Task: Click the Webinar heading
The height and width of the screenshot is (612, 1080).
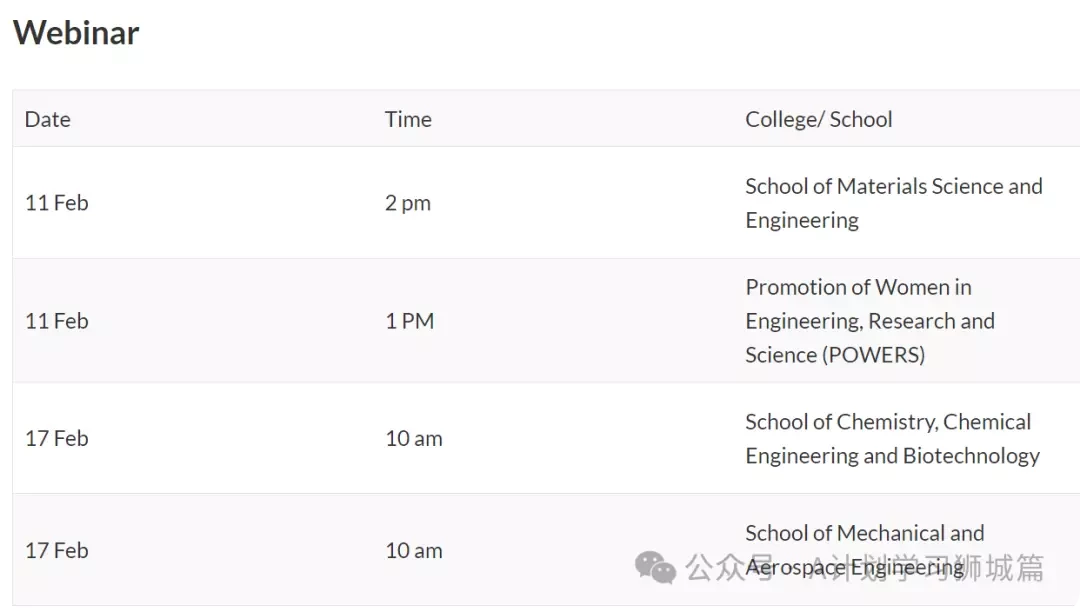Action: (76, 32)
